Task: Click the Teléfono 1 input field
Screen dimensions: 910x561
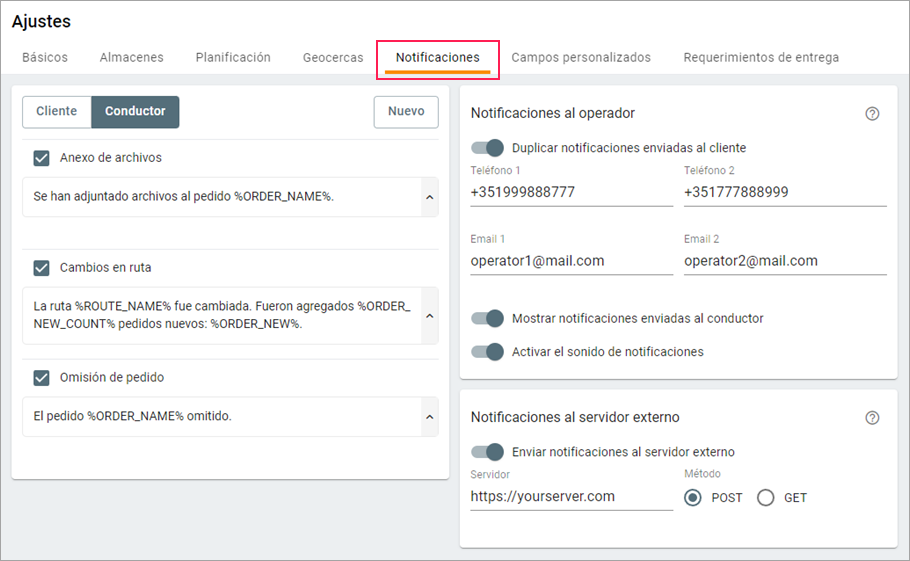Action: coord(572,192)
